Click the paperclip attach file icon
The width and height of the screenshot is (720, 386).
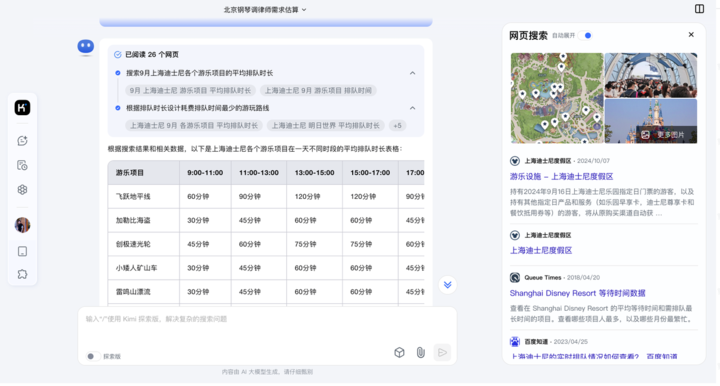tap(421, 352)
